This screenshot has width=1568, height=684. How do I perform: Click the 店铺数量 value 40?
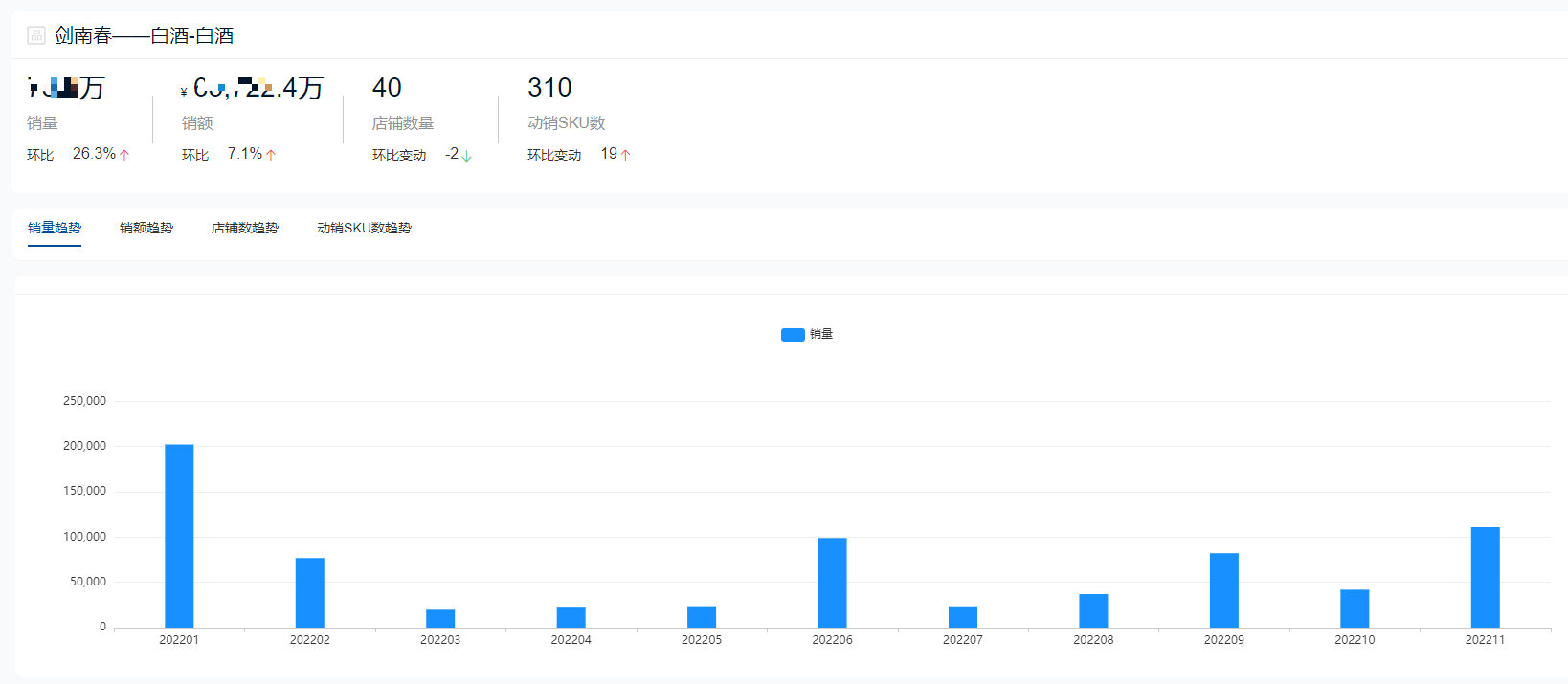pos(387,88)
